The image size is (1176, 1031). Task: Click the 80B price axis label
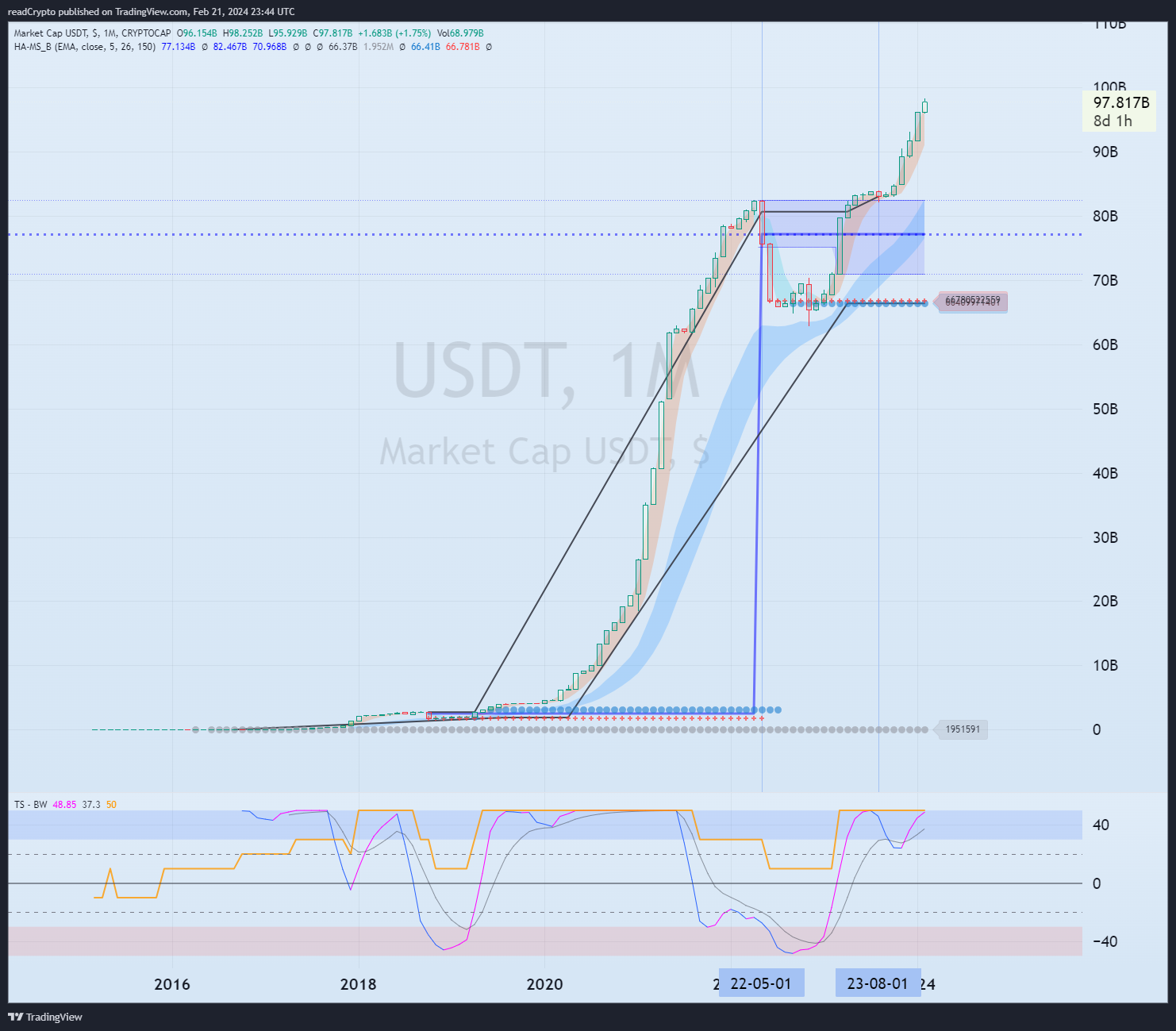[x=1105, y=216]
